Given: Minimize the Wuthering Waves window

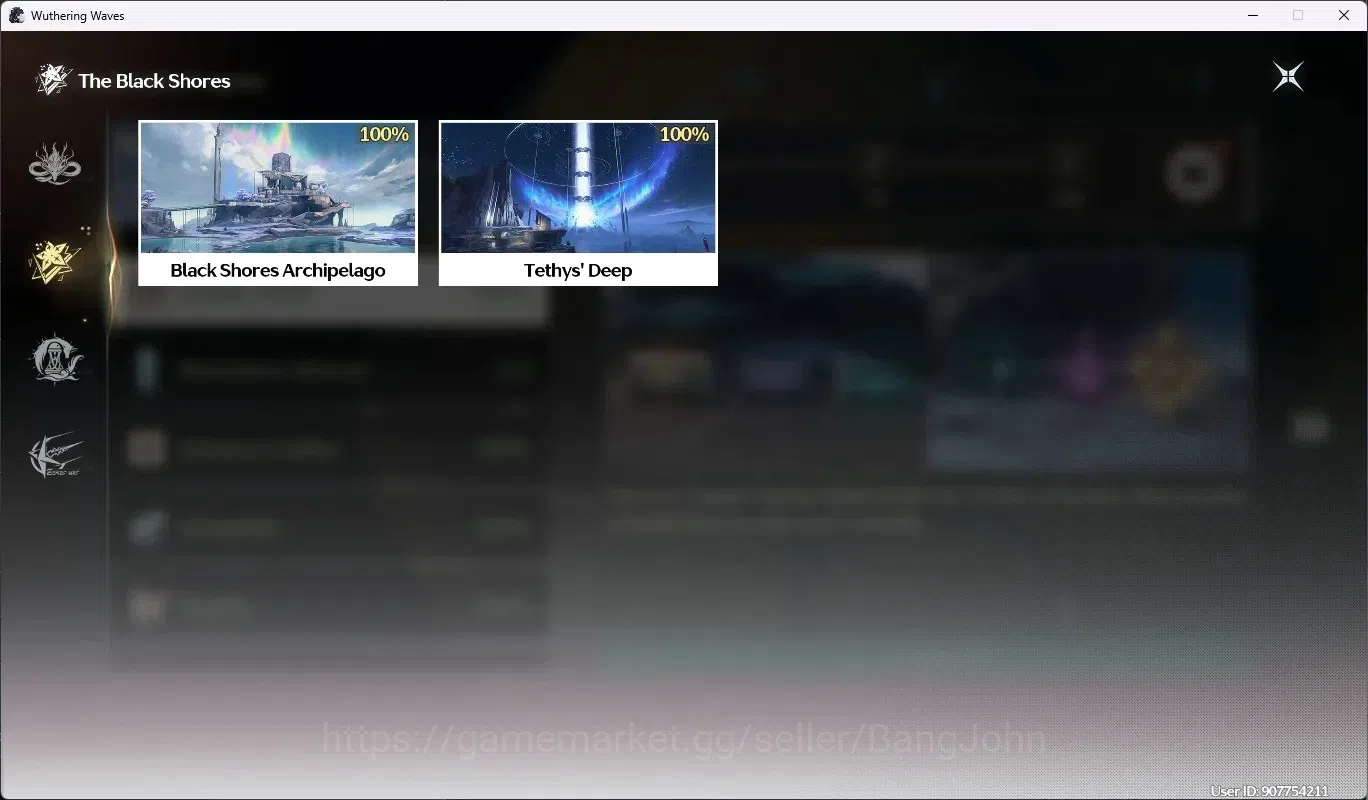Looking at the screenshot, I should pyautogui.click(x=1252, y=15).
